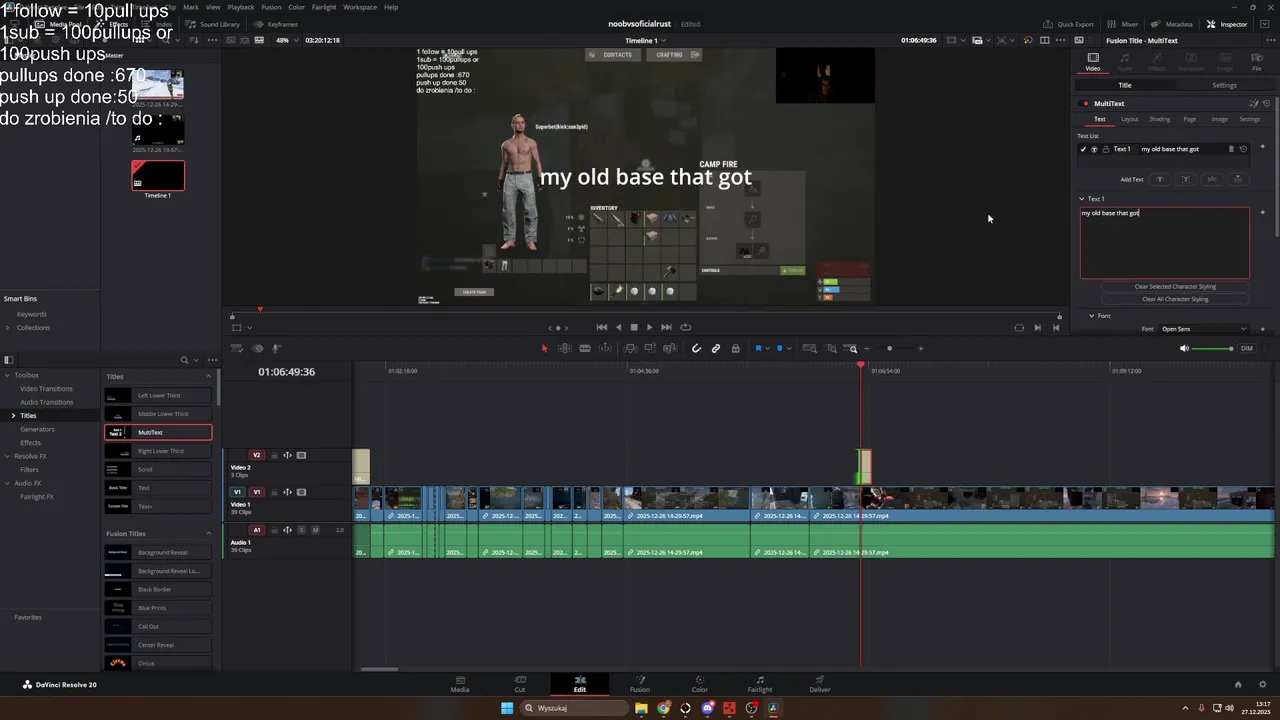Collapse the Text 1 section

1081,199
